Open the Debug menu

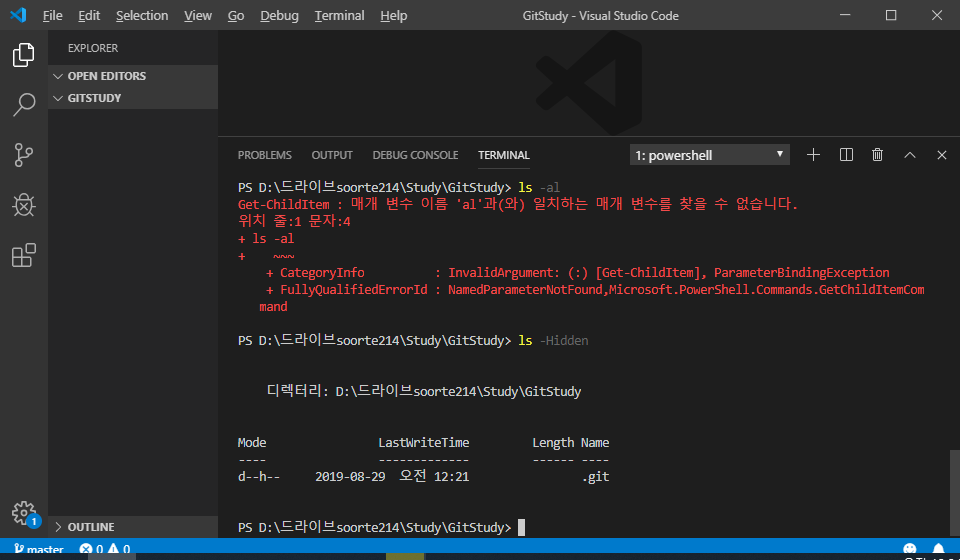pos(279,15)
